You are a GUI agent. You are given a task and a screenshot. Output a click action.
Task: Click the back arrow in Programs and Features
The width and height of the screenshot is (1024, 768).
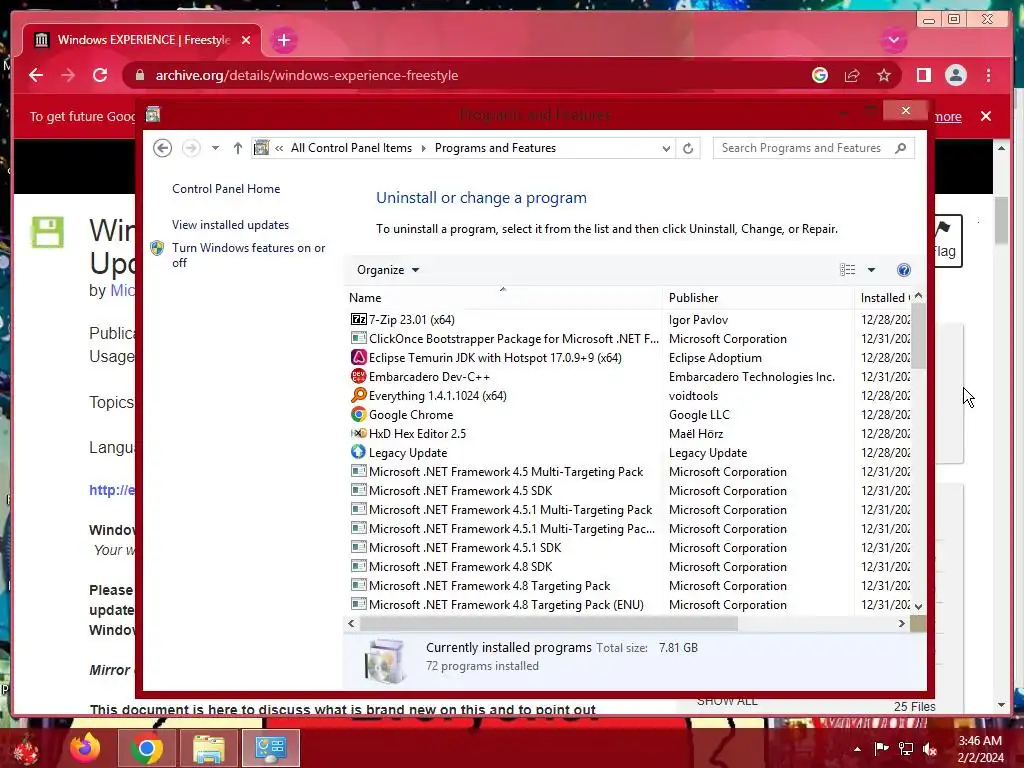(x=163, y=148)
